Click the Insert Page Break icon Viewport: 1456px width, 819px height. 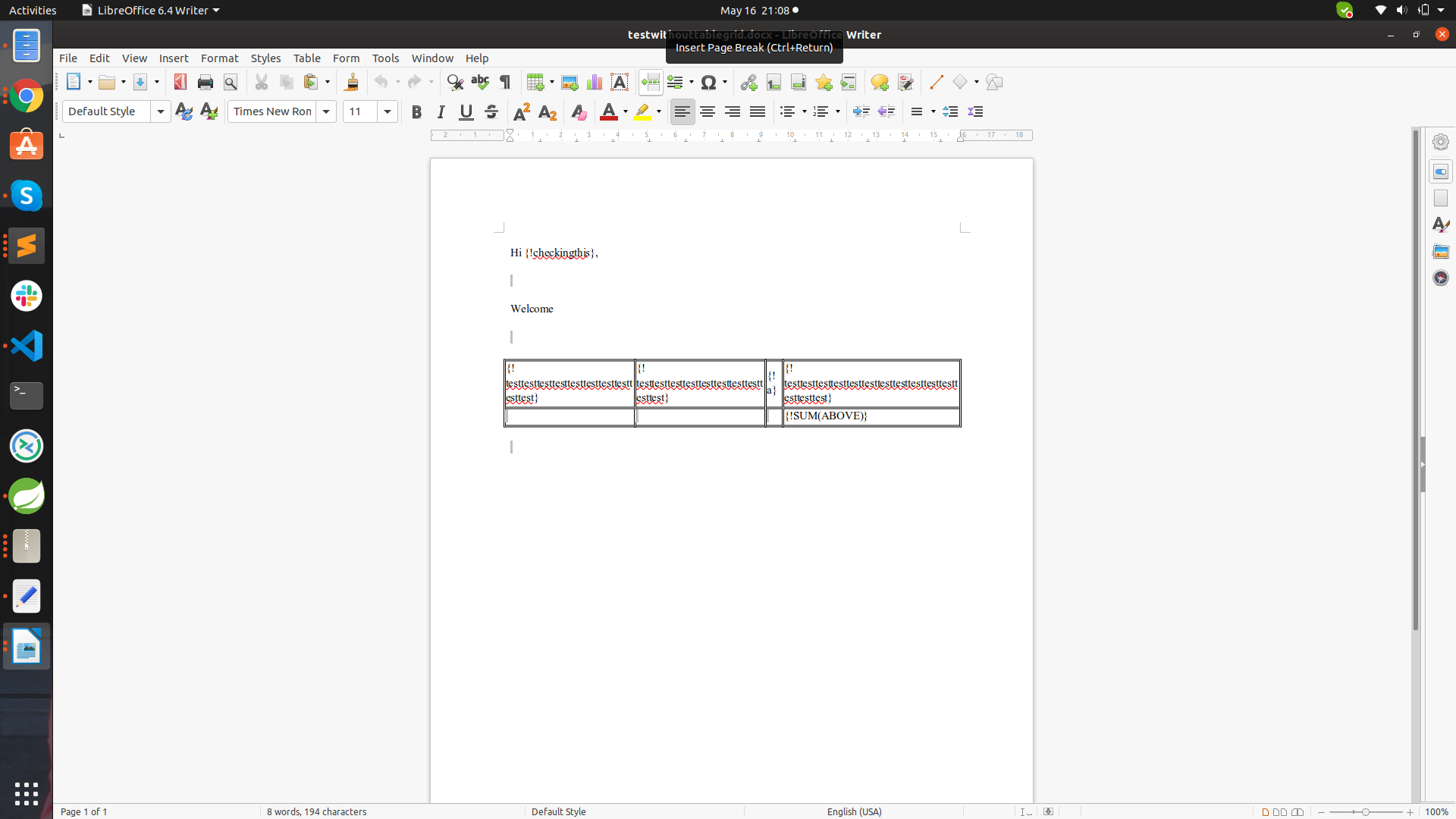[650, 82]
